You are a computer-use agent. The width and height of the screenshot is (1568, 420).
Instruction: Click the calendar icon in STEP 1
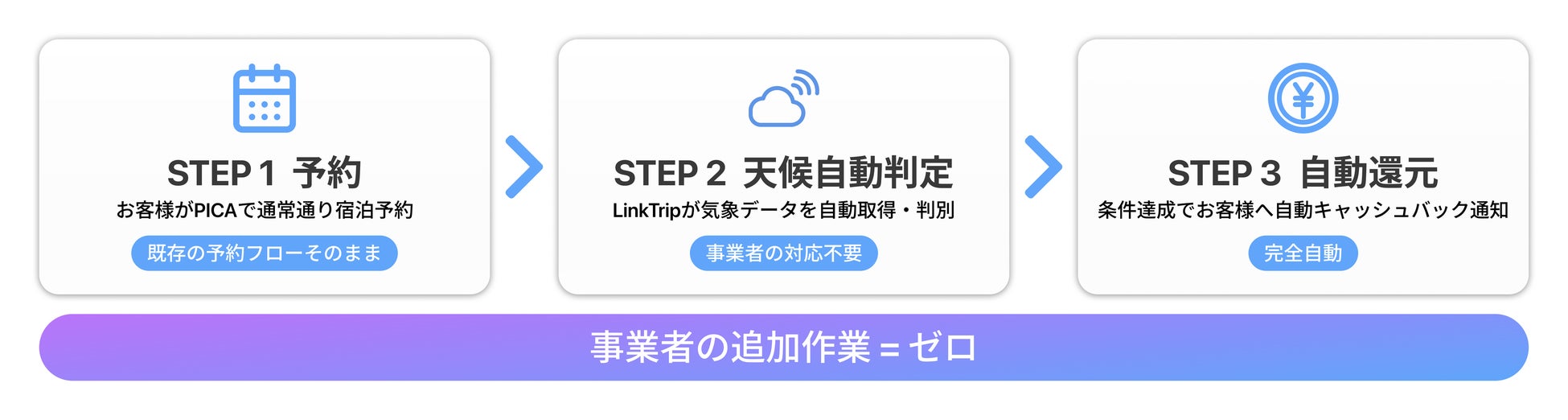[x=265, y=98]
